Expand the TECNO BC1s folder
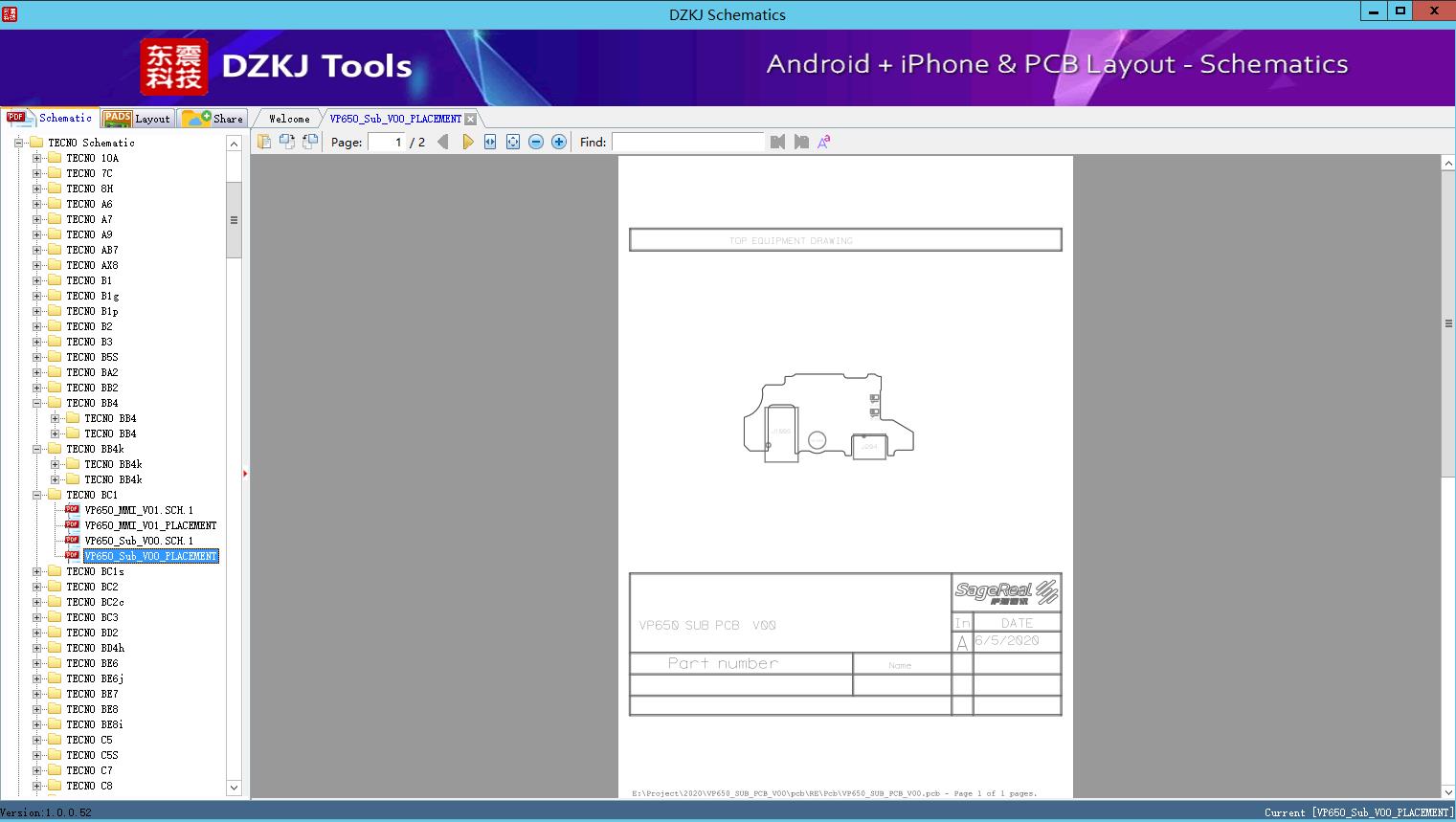 click(36, 571)
